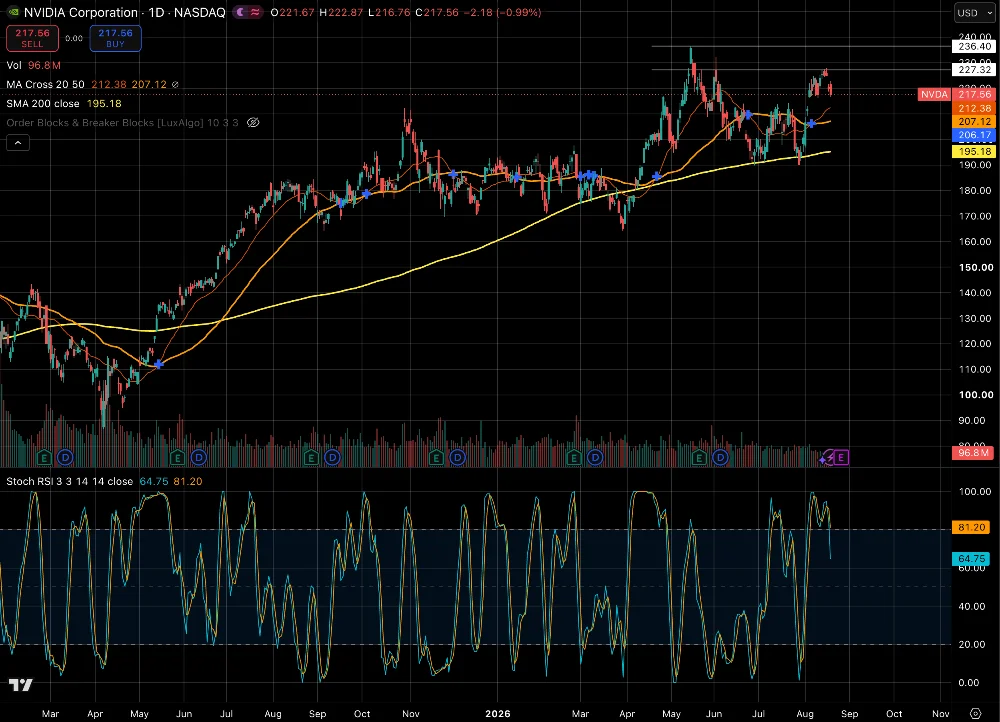Click the 2026 label on the time axis
This screenshot has width=1000, height=722.
click(497, 713)
